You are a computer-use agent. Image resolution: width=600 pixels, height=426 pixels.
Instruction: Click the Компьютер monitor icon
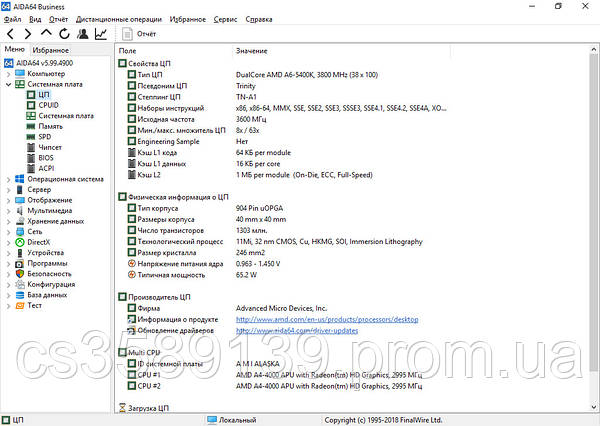tap(20, 73)
